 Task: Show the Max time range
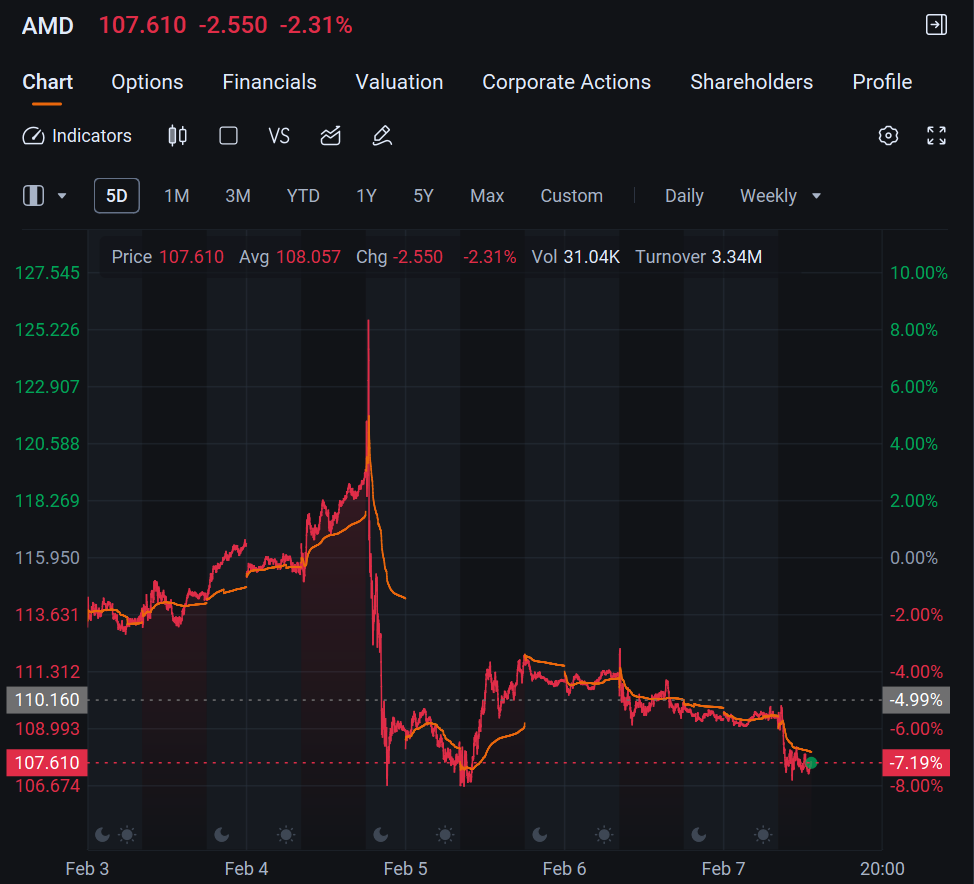pos(487,196)
